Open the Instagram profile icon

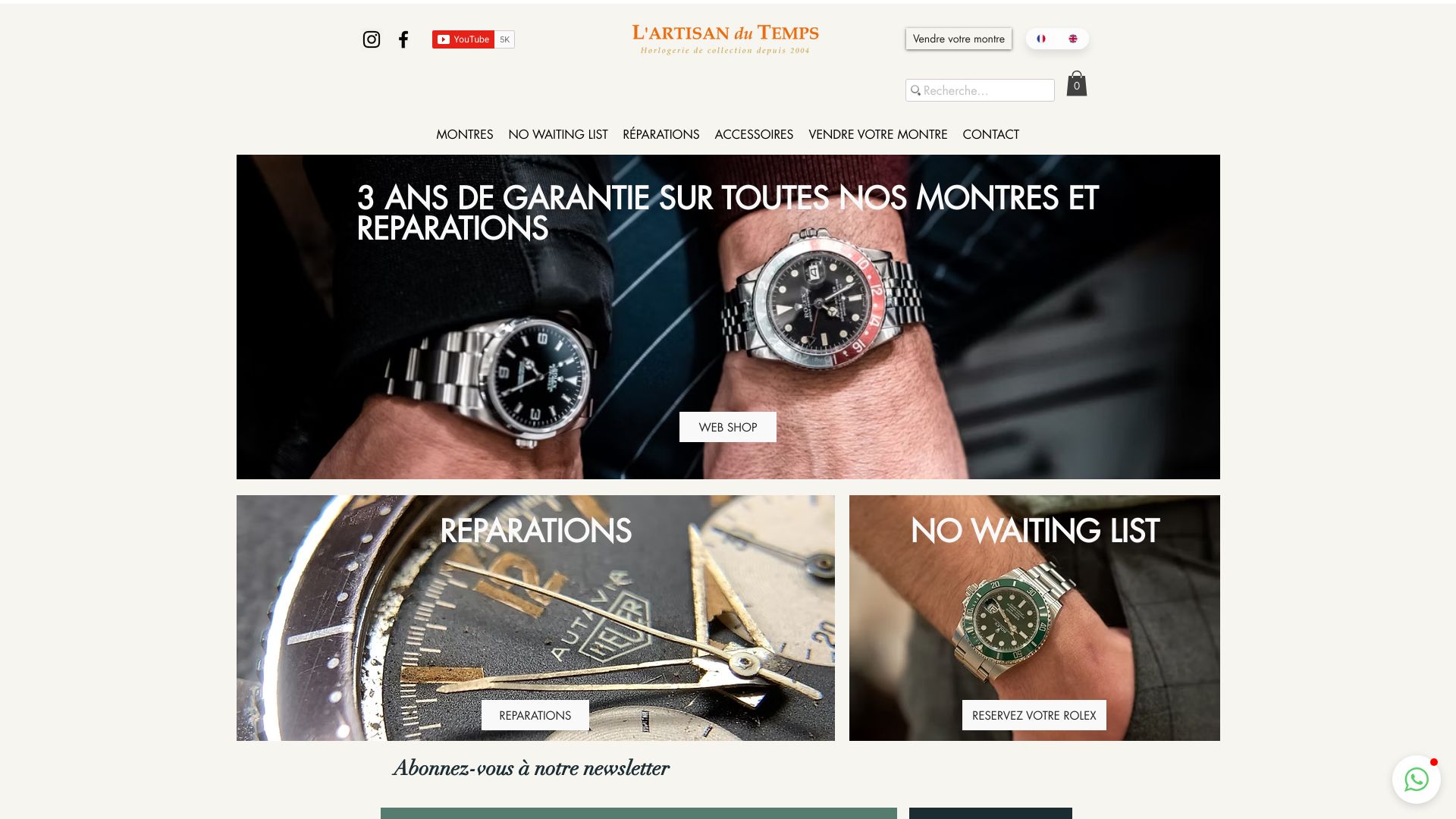click(371, 39)
